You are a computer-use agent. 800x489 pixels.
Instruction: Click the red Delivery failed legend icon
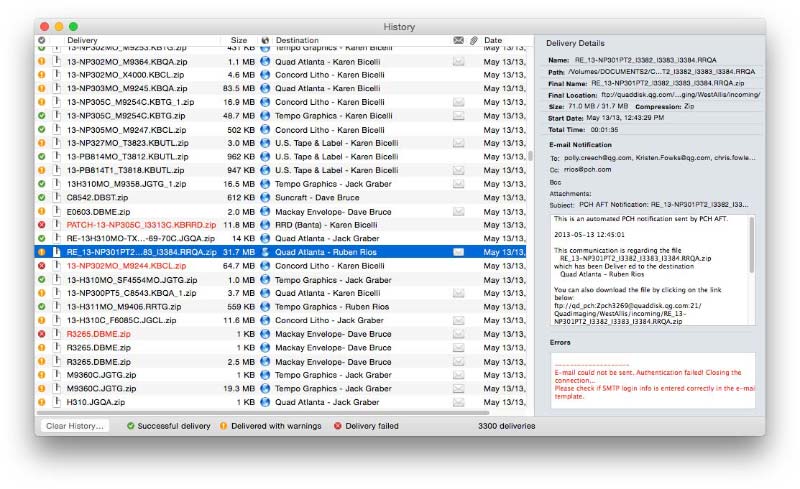point(338,426)
